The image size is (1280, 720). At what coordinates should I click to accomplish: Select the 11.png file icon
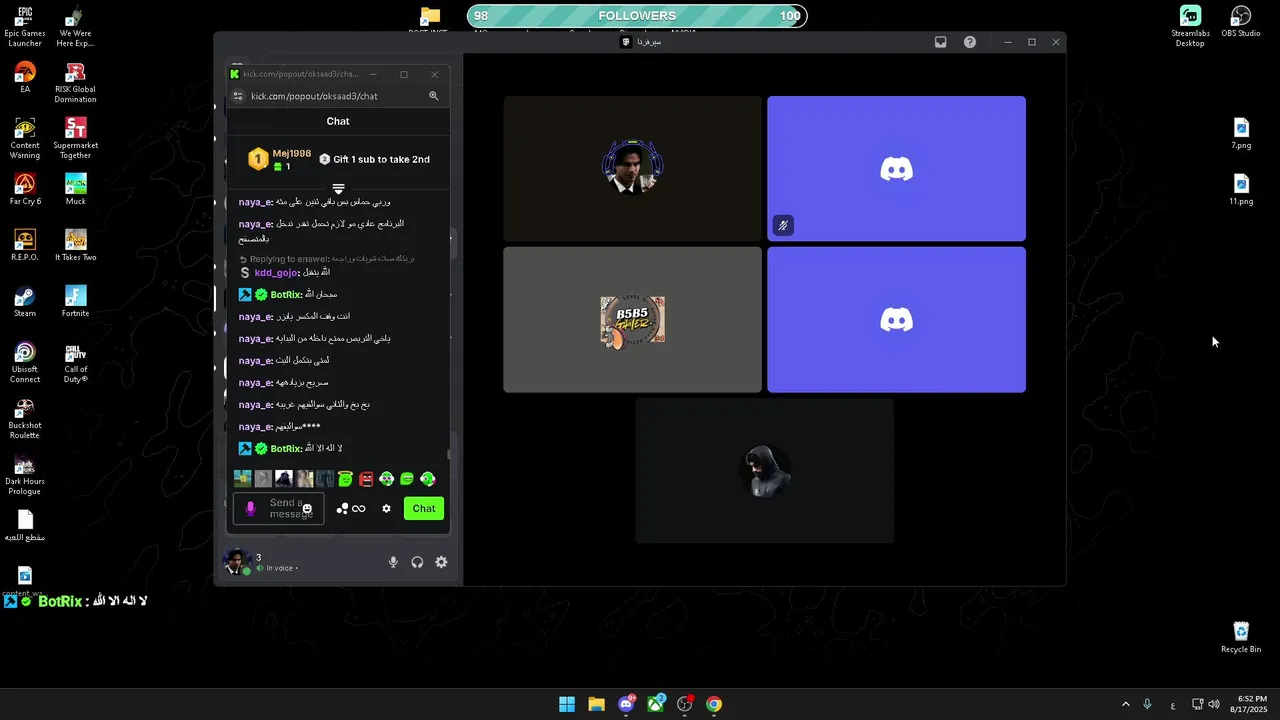point(1241,190)
